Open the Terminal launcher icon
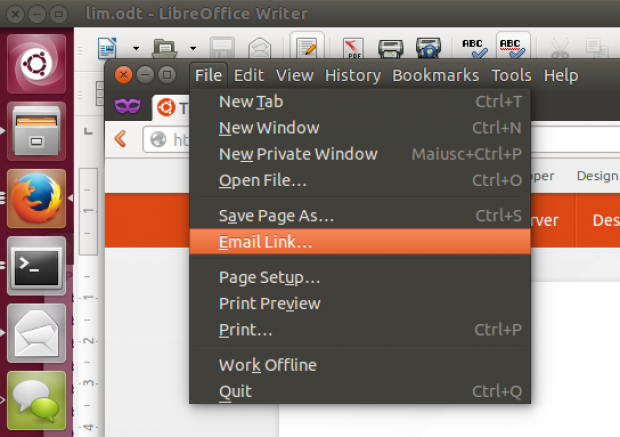 click(x=36, y=266)
